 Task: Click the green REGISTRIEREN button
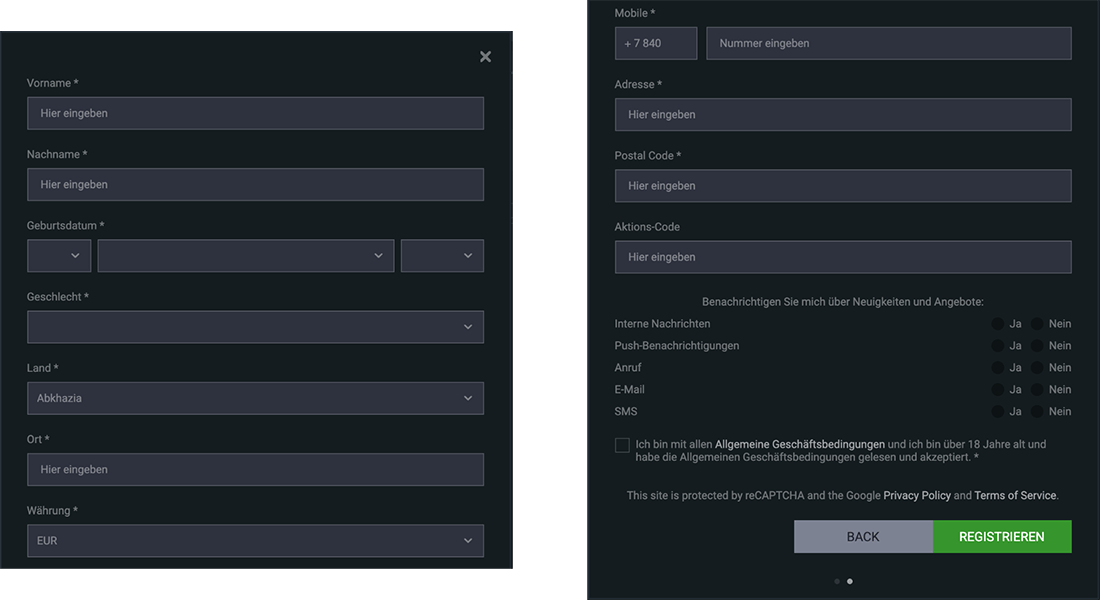coord(1001,536)
